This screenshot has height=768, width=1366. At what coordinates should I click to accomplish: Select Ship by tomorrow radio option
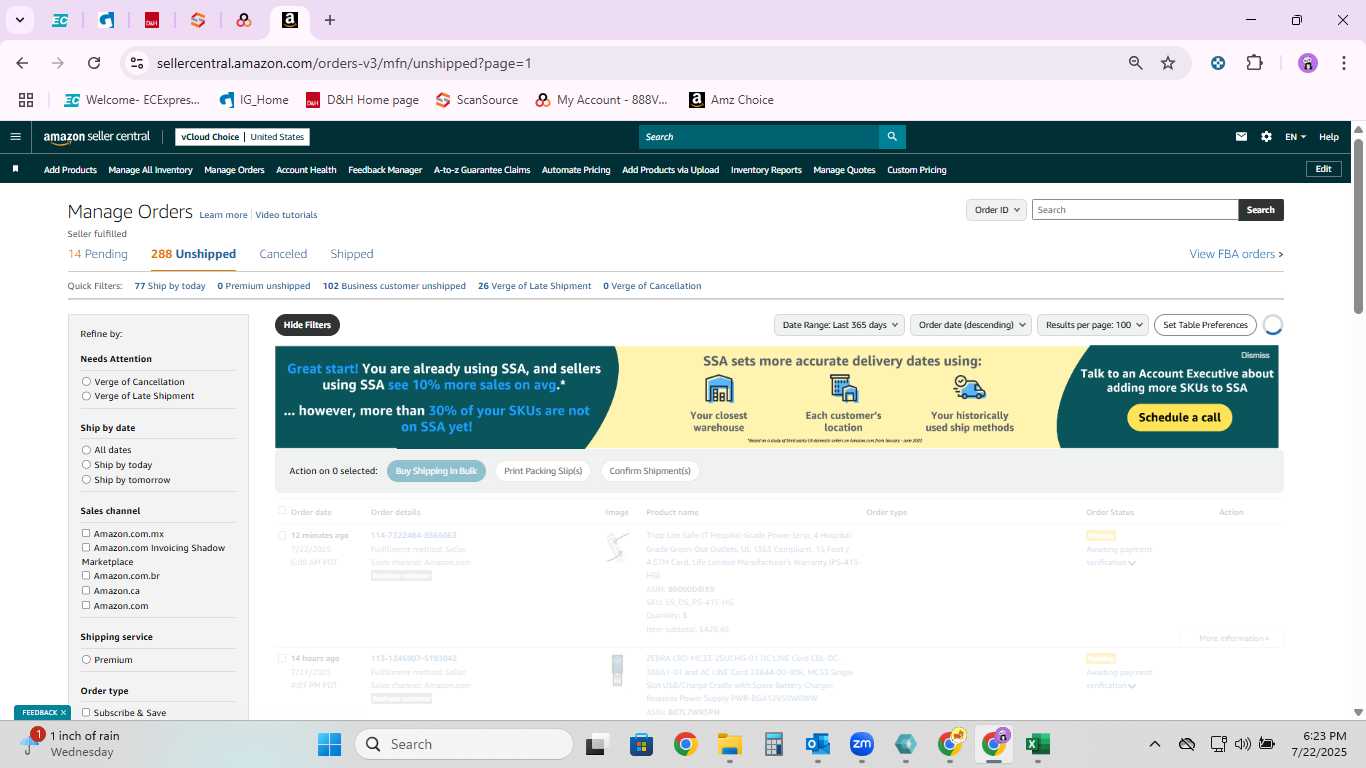point(86,480)
